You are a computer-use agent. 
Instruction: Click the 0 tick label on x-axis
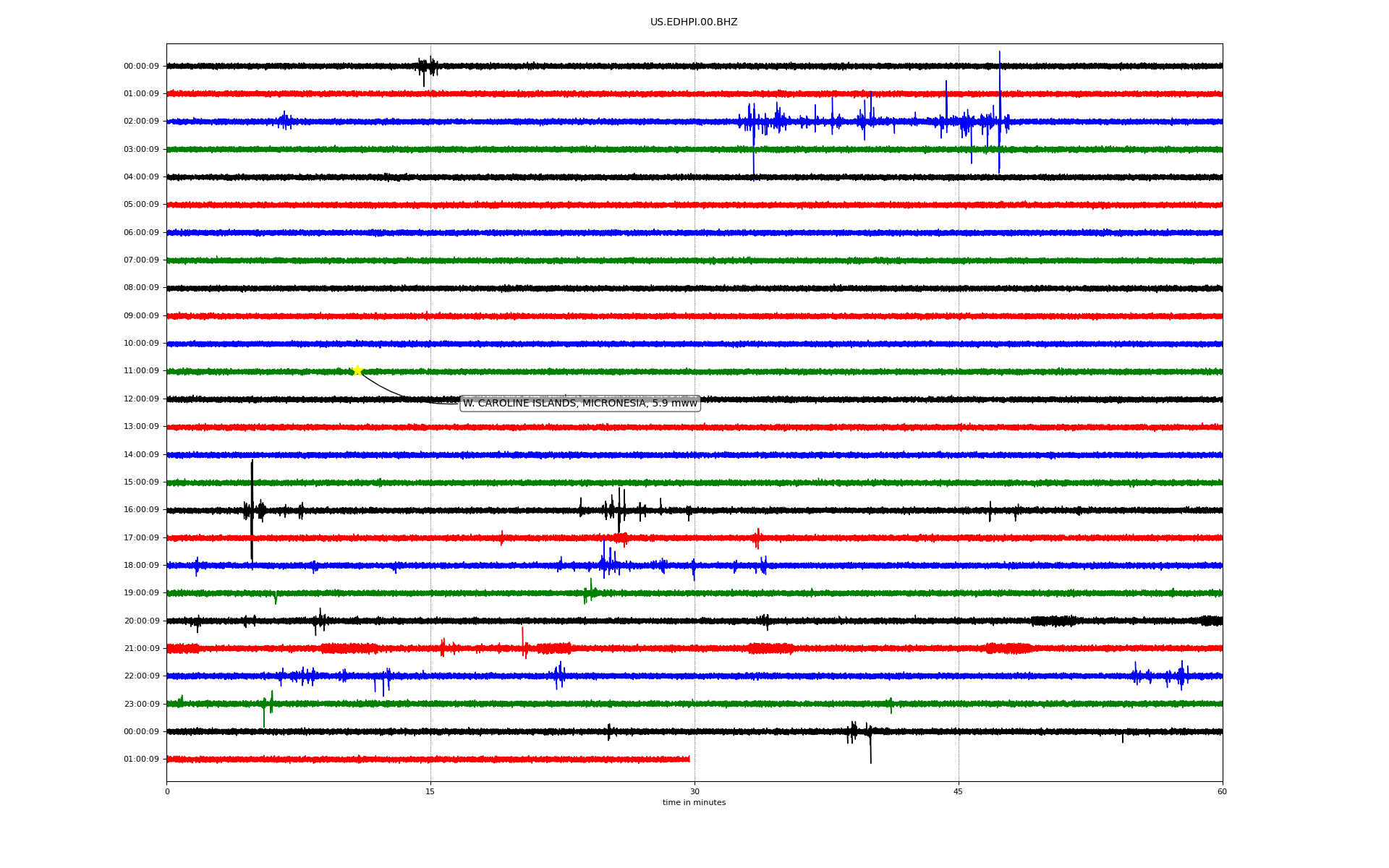[x=167, y=791]
